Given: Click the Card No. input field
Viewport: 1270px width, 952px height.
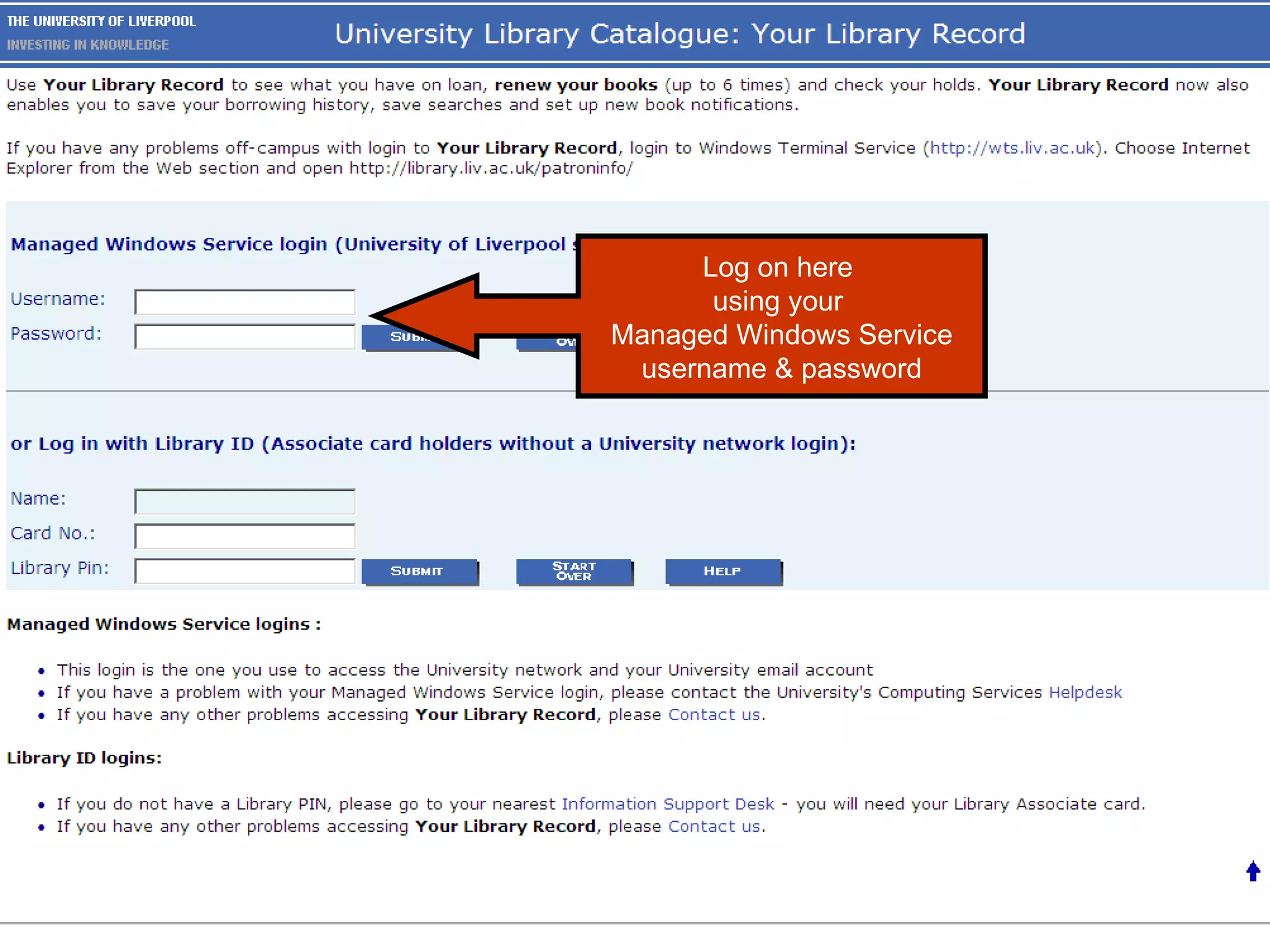Looking at the screenshot, I should 245,536.
